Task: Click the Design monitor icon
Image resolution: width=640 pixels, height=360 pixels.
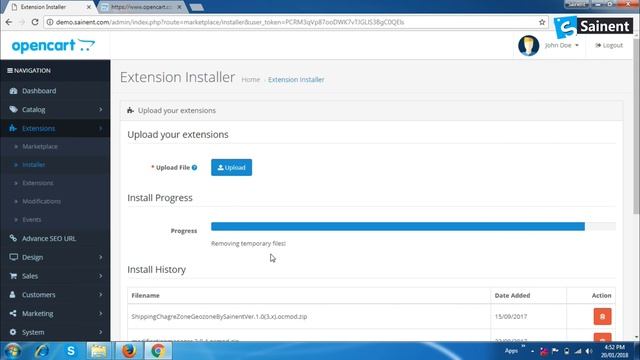Action: [x=13, y=257]
